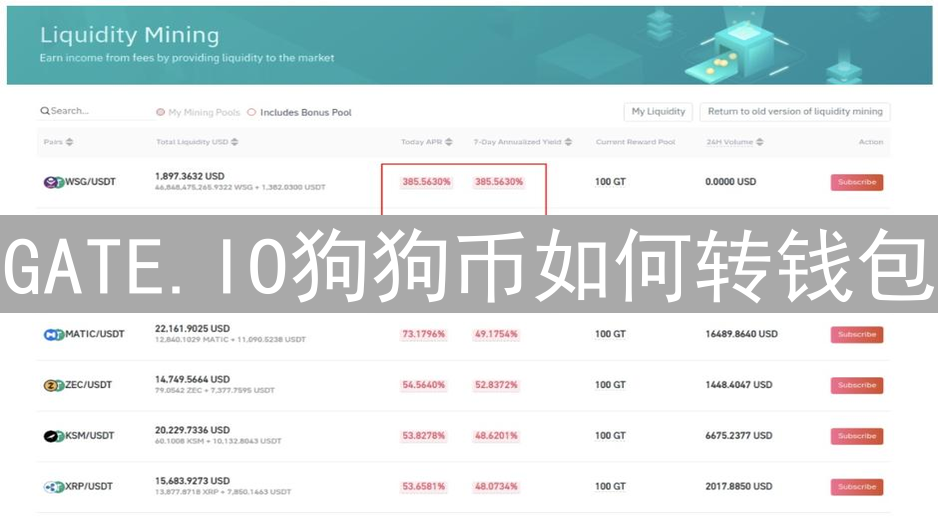Click XRP liquidity value 15,683.9273 USD
Viewport: 938px width, 528px height.
(192, 481)
